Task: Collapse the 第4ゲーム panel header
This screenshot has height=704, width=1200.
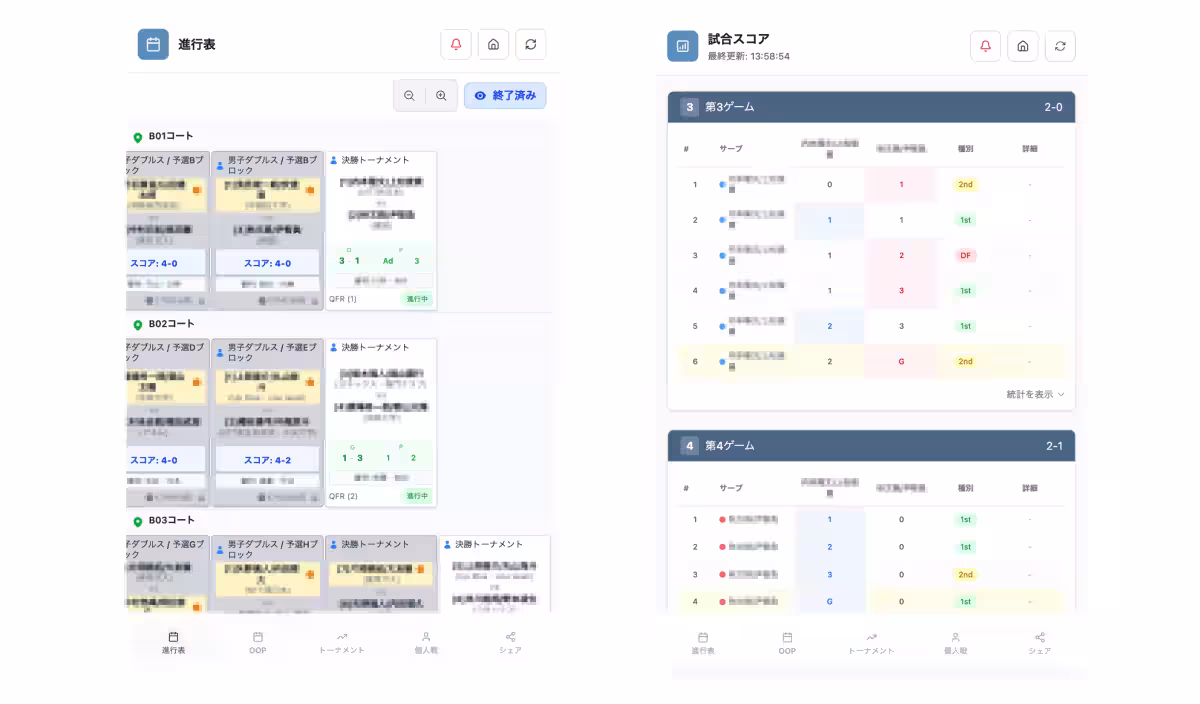Action: [x=871, y=446]
